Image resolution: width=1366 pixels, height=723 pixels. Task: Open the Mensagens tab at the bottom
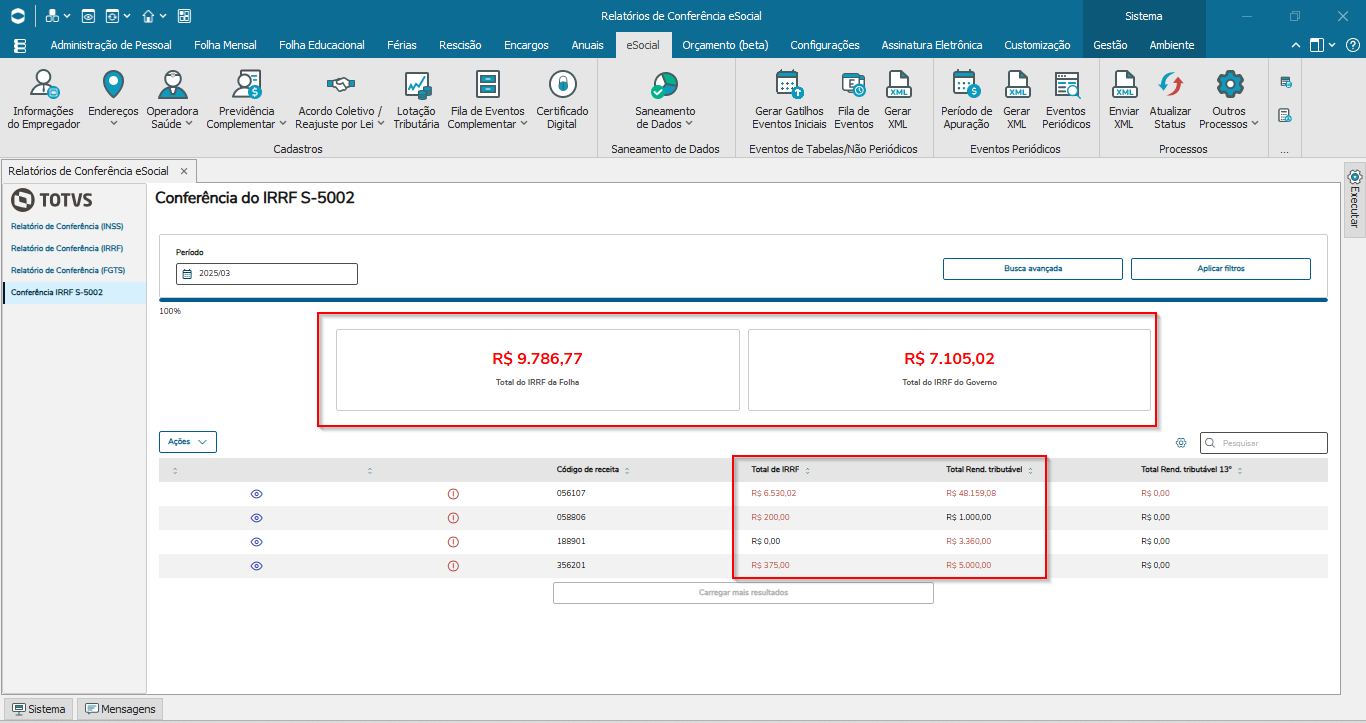(120, 709)
